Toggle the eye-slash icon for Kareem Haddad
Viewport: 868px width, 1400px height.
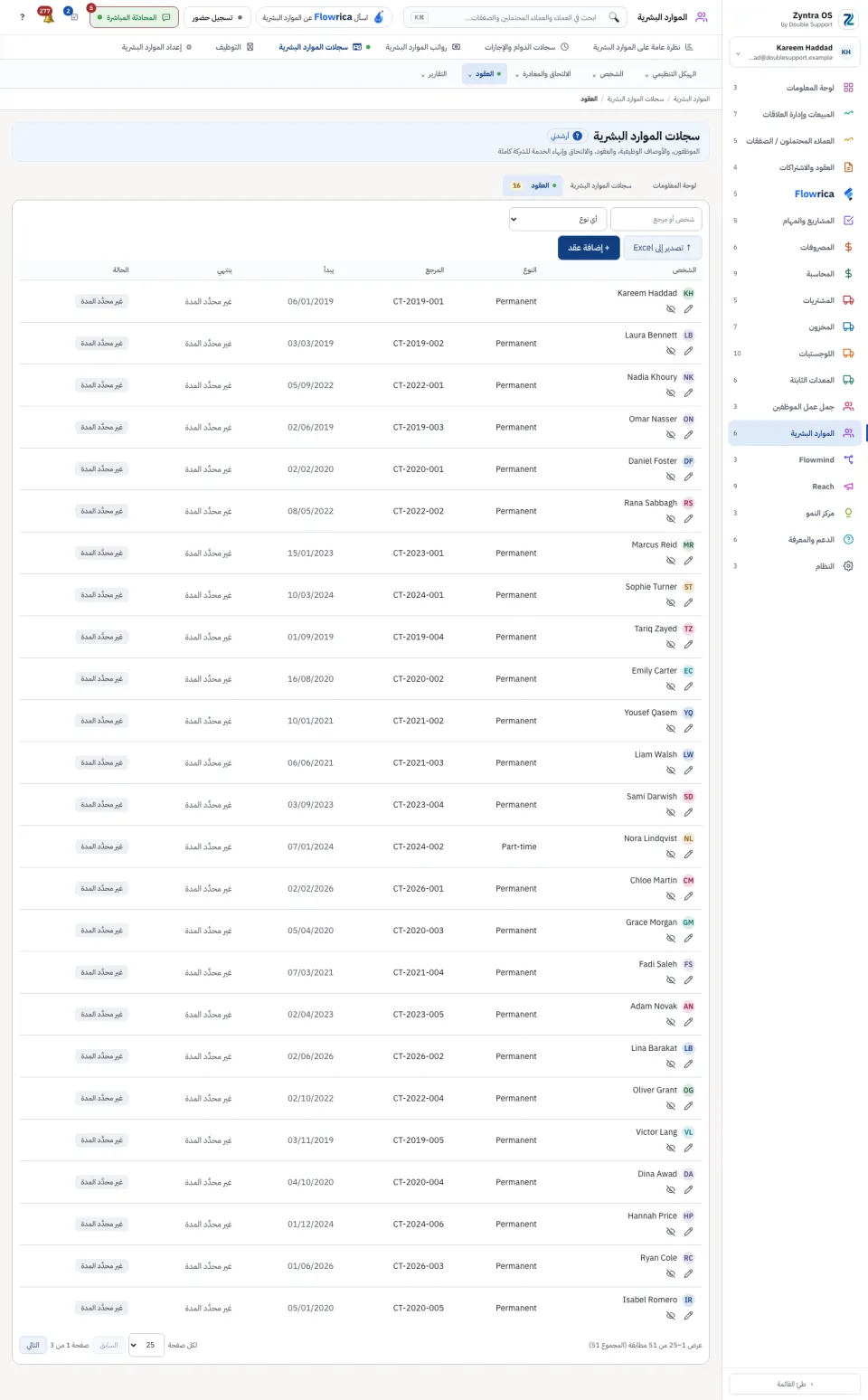click(x=671, y=309)
